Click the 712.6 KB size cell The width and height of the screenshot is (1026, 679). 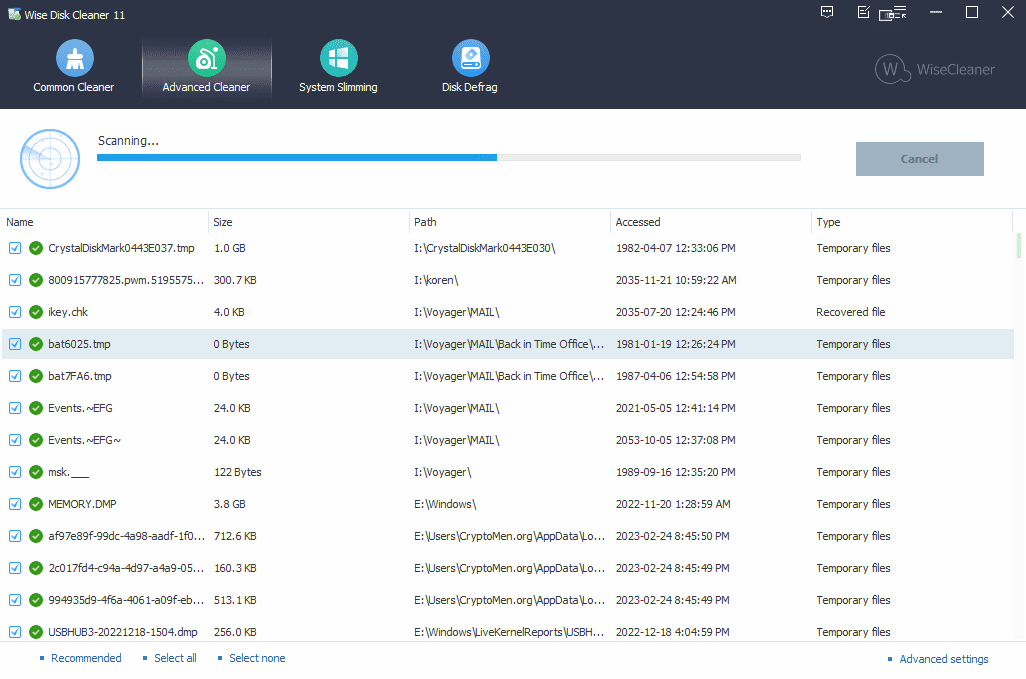(235, 536)
